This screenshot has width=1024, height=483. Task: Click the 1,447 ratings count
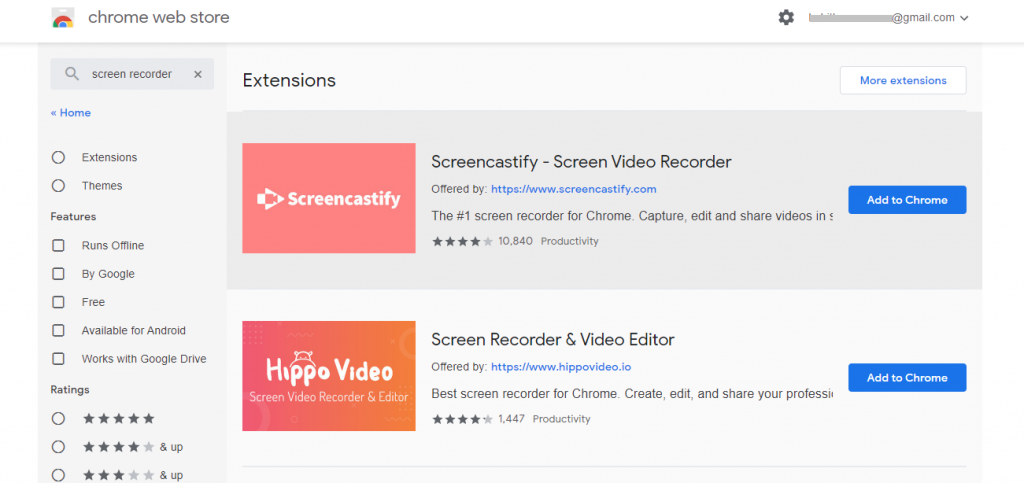(x=511, y=419)
